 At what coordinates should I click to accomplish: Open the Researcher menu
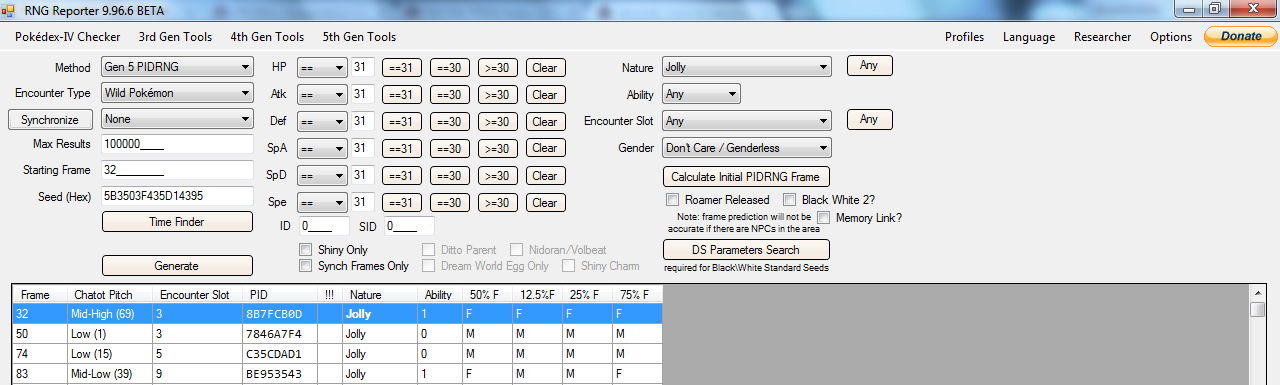1103,37
